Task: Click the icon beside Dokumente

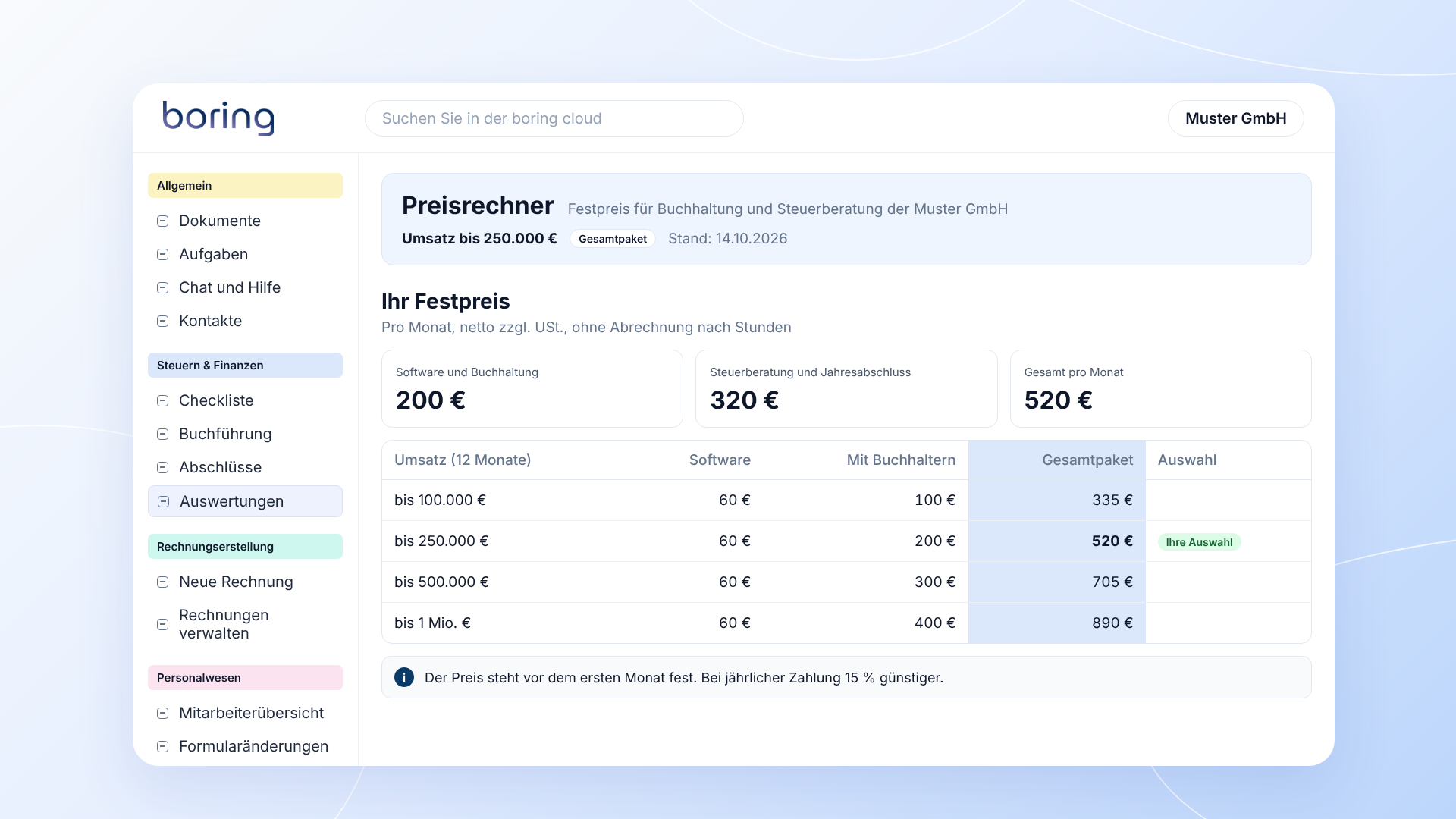Action: [162, 221]
